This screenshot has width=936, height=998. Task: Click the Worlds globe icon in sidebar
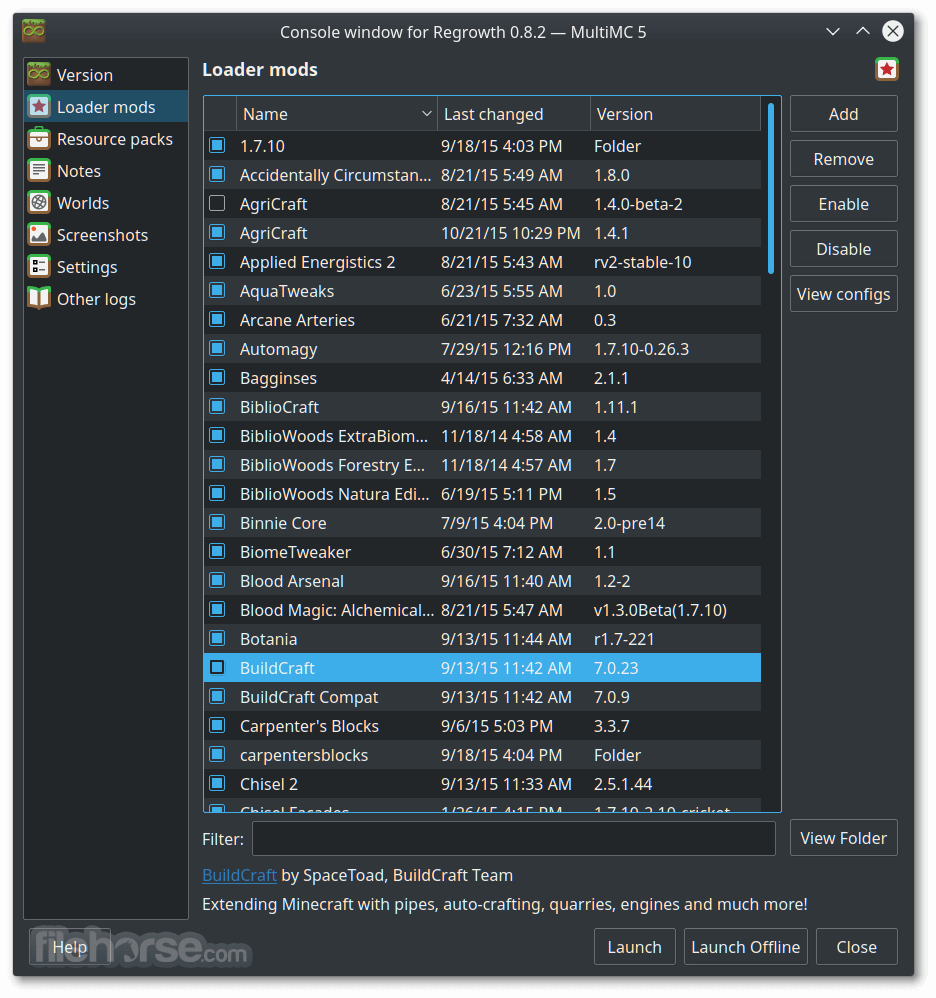point(39,202)
